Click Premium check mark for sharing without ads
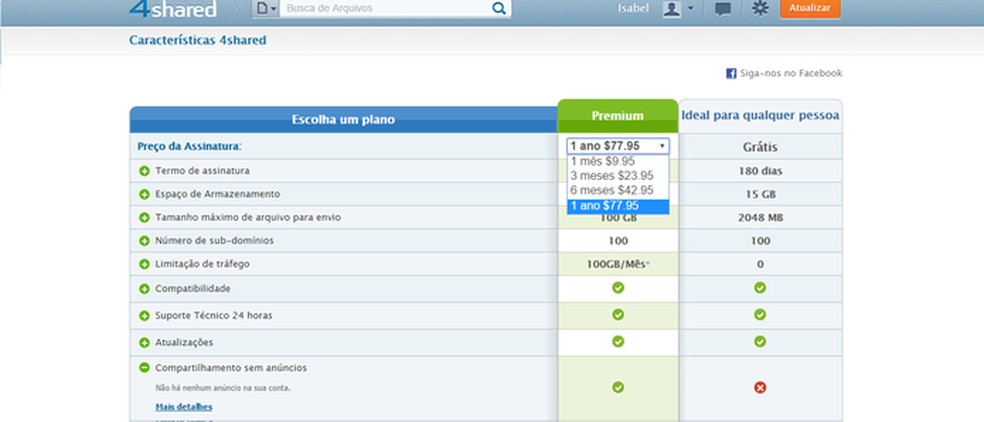This screenshot has height=422, width=984. point(618,387)
